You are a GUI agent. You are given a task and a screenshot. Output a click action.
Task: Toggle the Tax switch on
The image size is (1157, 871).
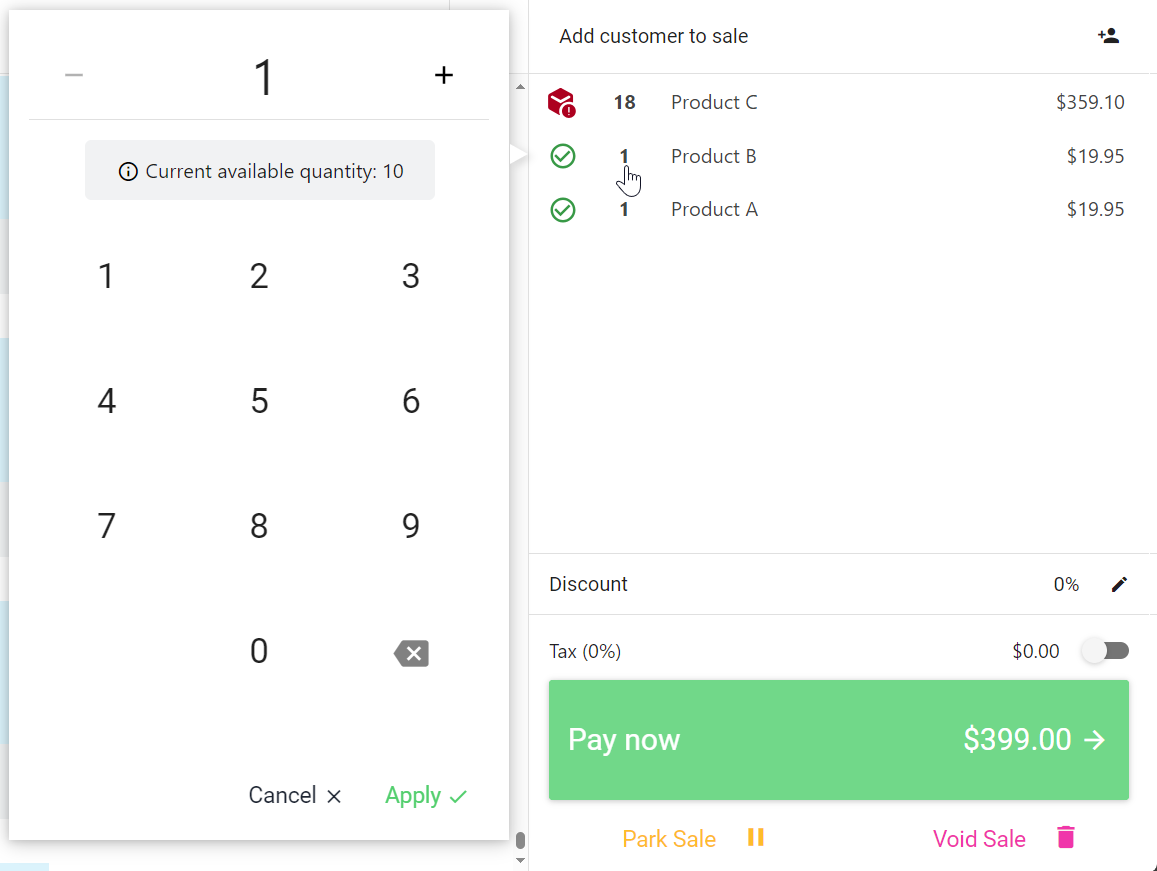tap(1105, 650)
